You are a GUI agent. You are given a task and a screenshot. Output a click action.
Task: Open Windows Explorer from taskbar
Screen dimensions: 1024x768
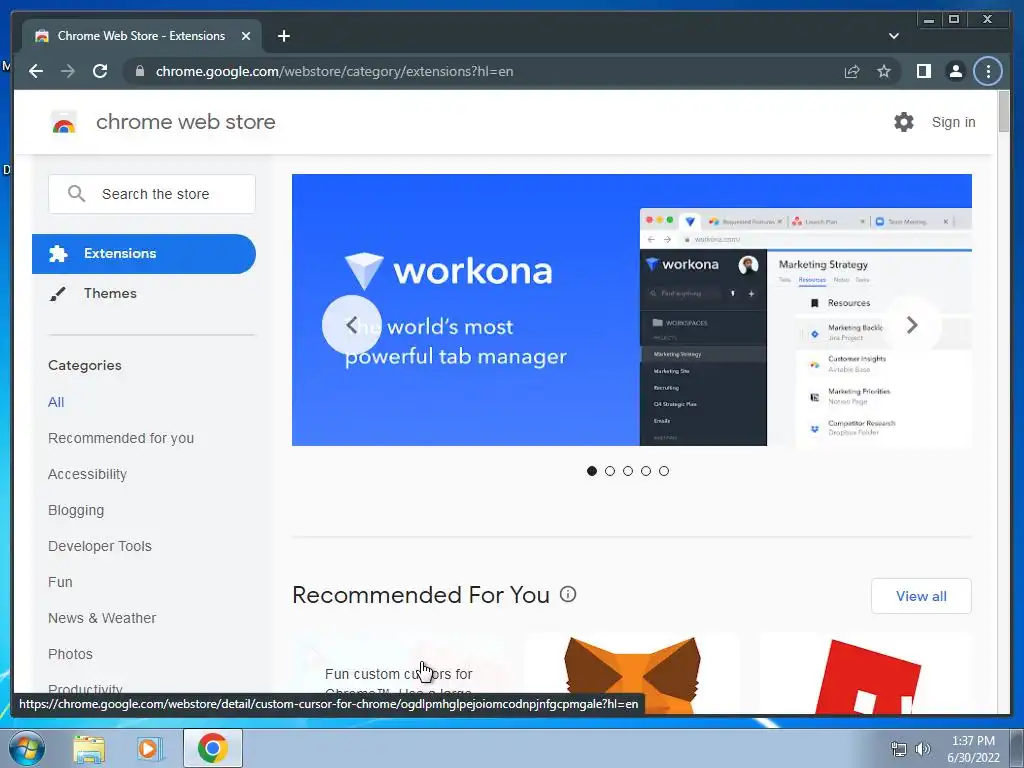coord(89,748)
